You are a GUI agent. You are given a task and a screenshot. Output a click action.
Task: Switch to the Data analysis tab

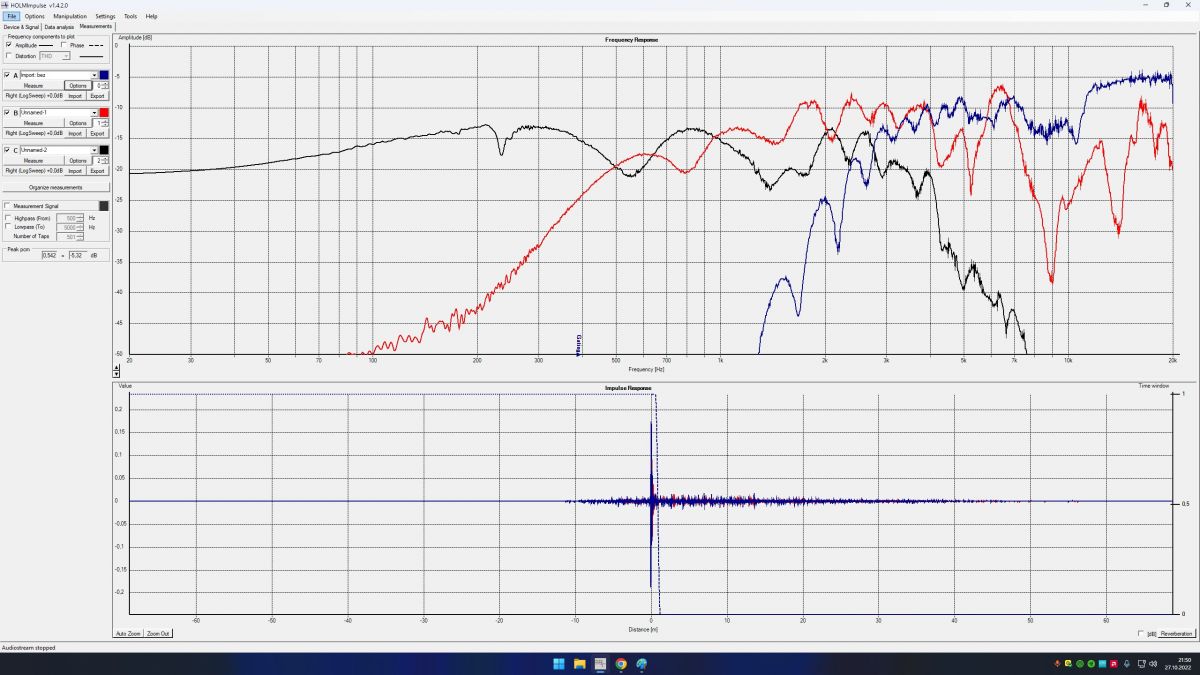pos(59,27)
